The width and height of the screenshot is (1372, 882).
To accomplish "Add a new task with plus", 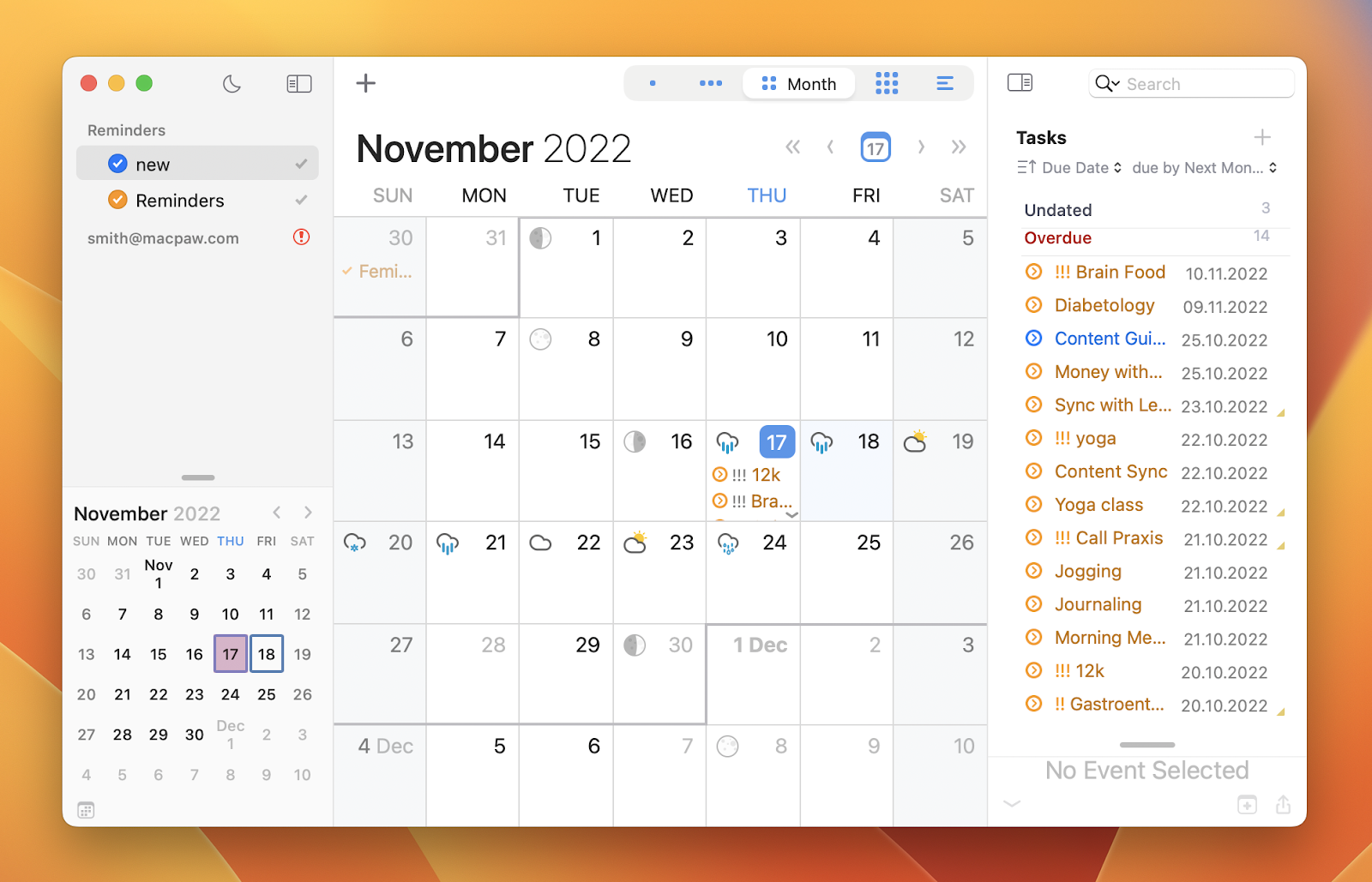I will pyautogui.click(x=1262, y=137).
